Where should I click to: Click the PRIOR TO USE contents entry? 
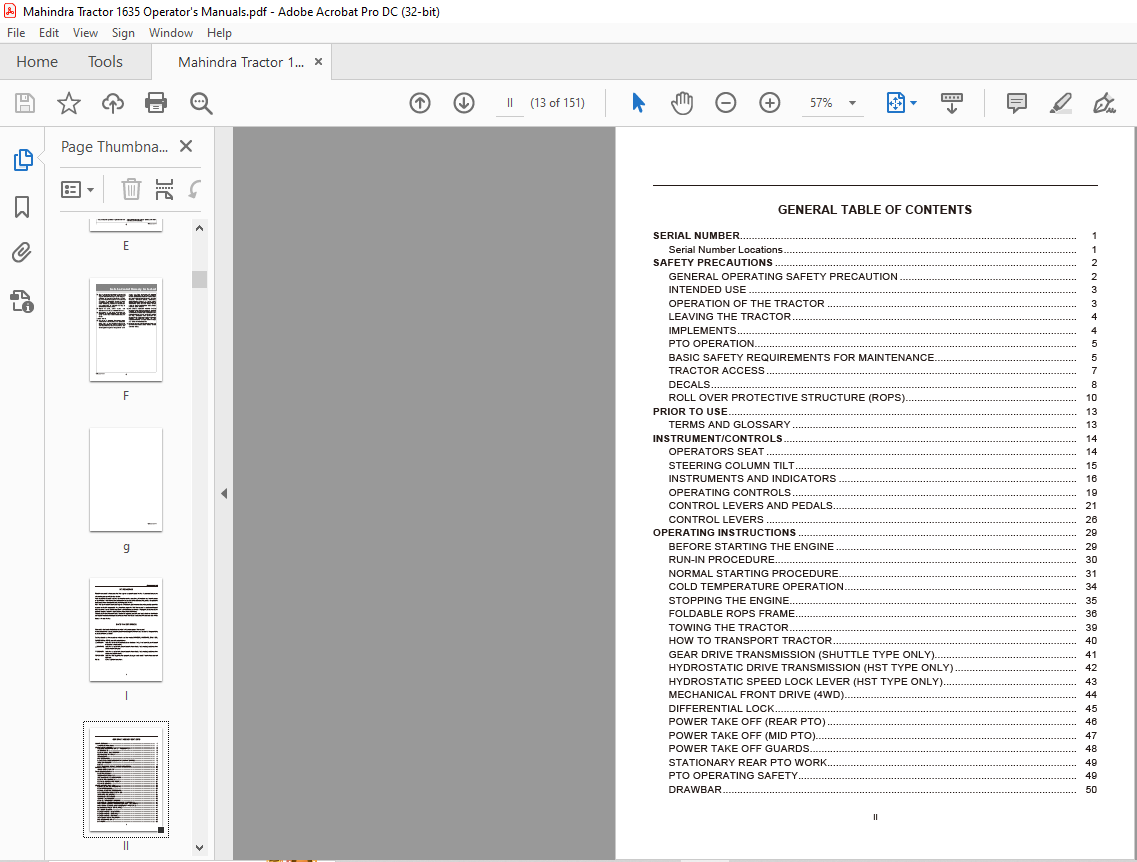(875, 411)
